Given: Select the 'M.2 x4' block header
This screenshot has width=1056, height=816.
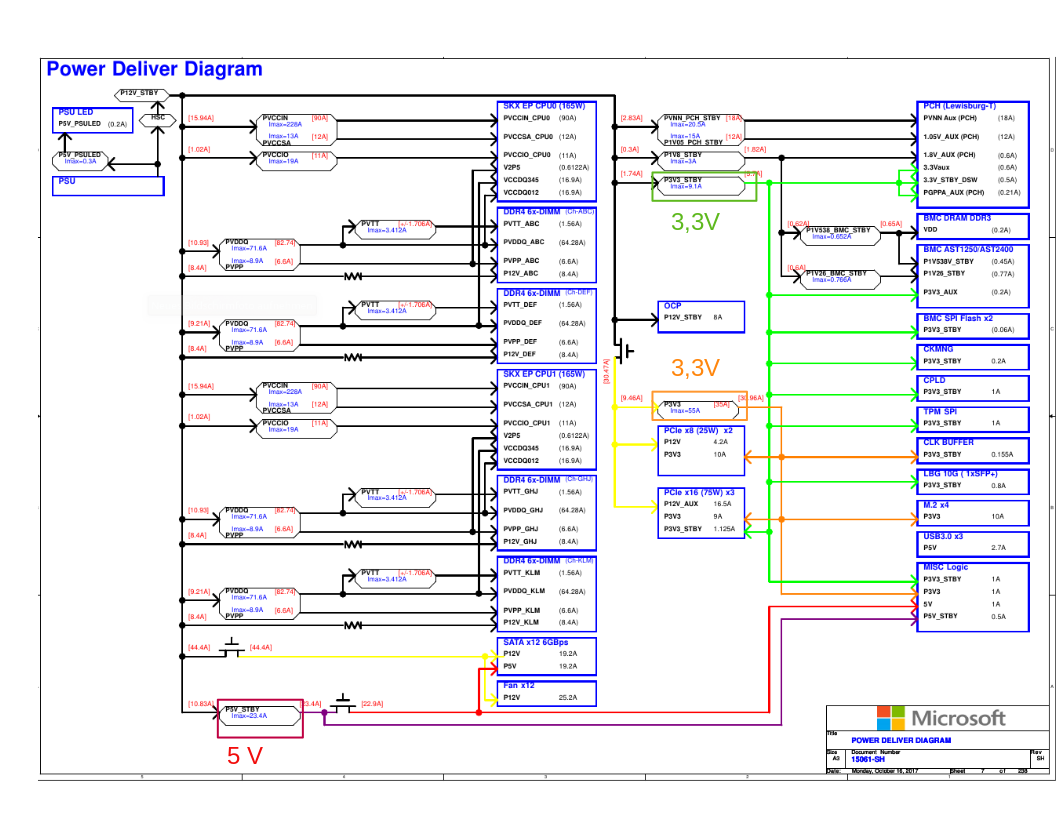Looking at the screenshot, I should click(936, 505).
